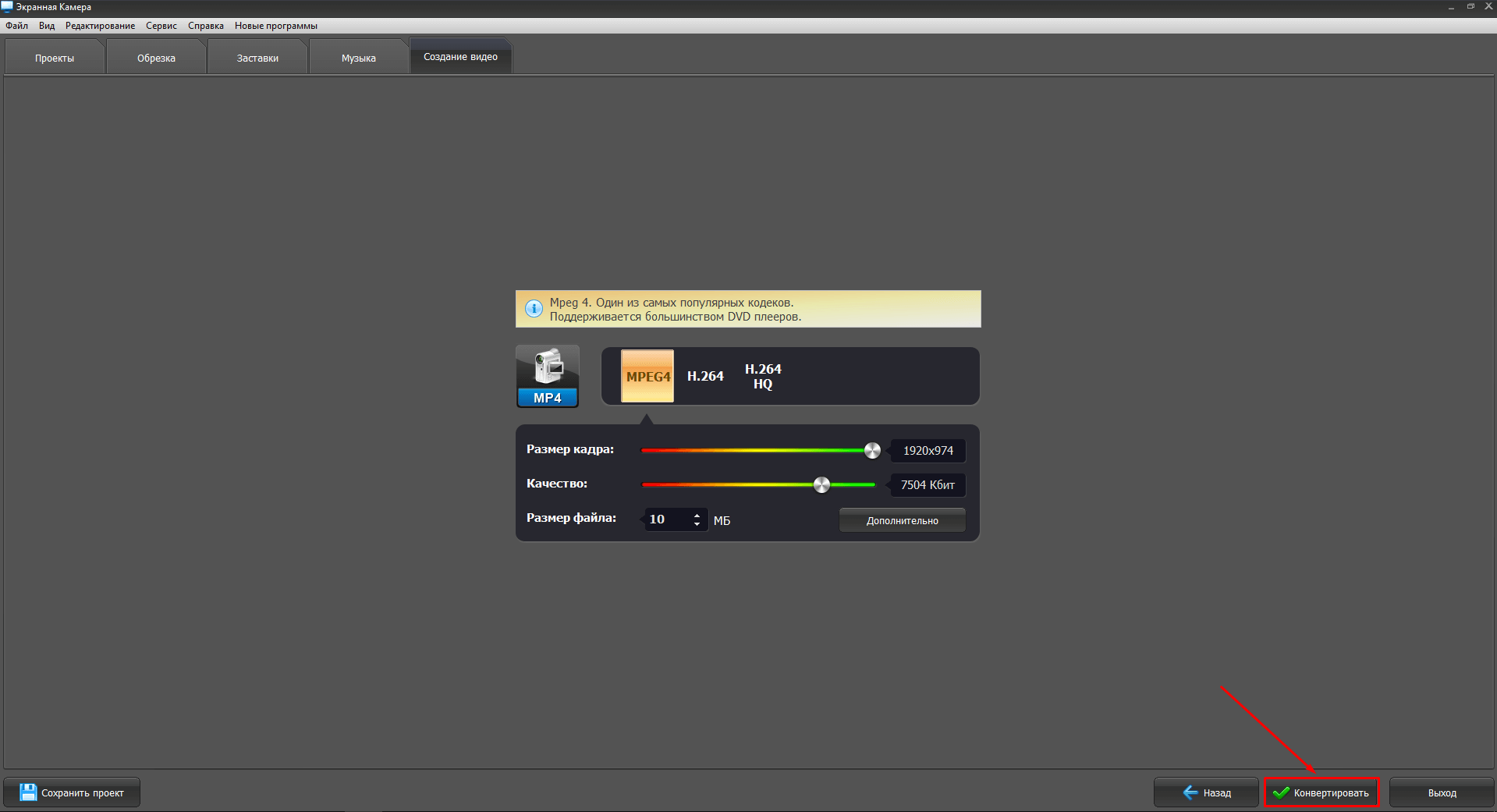Open the Сервис menu
The image size is (1497, 812).
[161, 26]
